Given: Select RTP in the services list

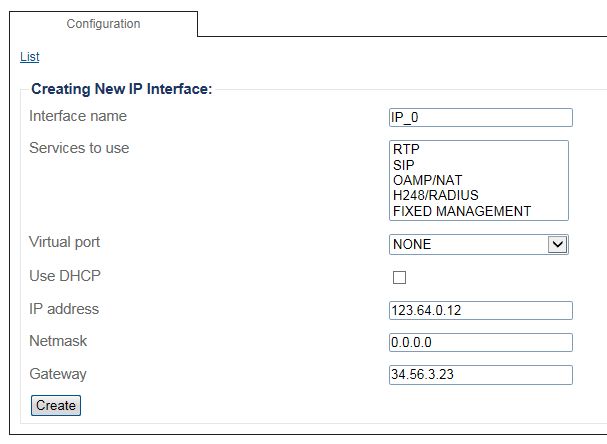Looking at the screenshot, I should [x=406, y=148].
